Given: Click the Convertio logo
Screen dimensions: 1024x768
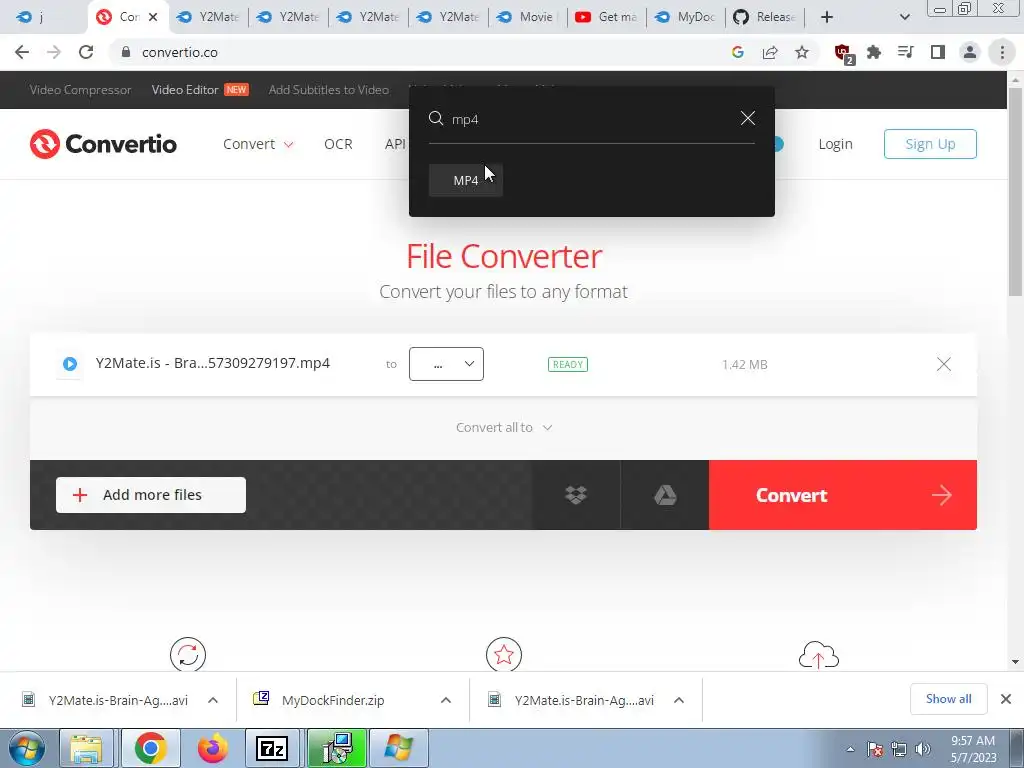Looking at the screenshot, I should tap(103, 144).
